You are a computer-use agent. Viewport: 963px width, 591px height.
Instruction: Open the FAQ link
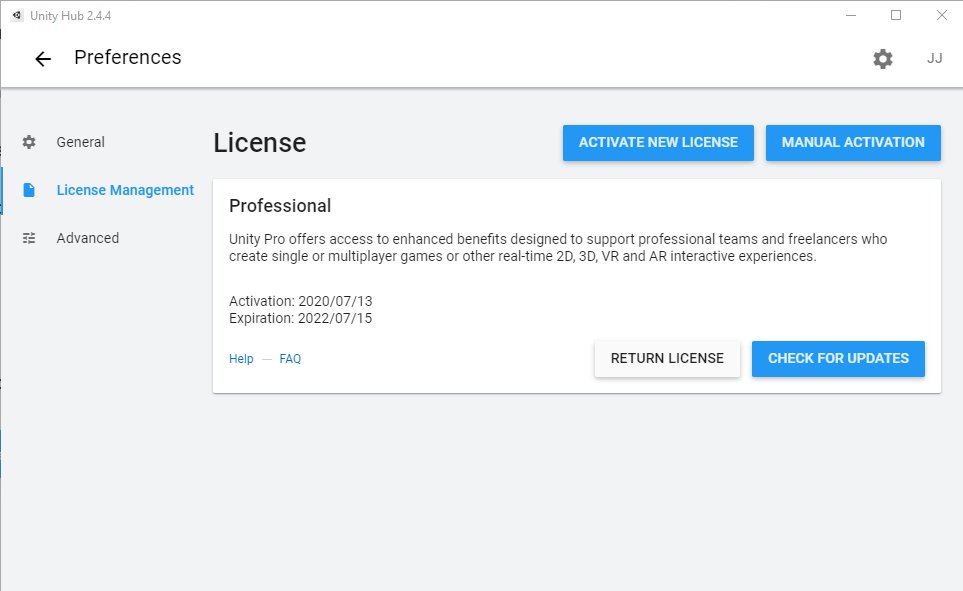[x=290, y=359]
